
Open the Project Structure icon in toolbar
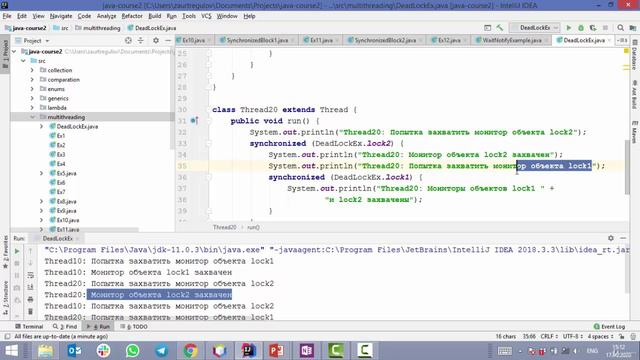click(633, 28)
